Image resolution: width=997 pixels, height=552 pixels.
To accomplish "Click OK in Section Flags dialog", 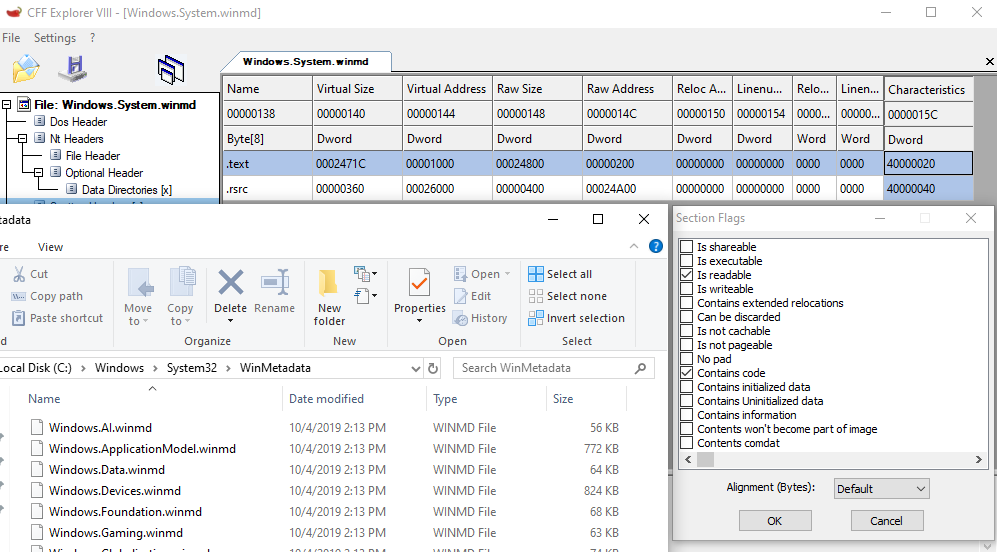I will (x=775, y=521).
